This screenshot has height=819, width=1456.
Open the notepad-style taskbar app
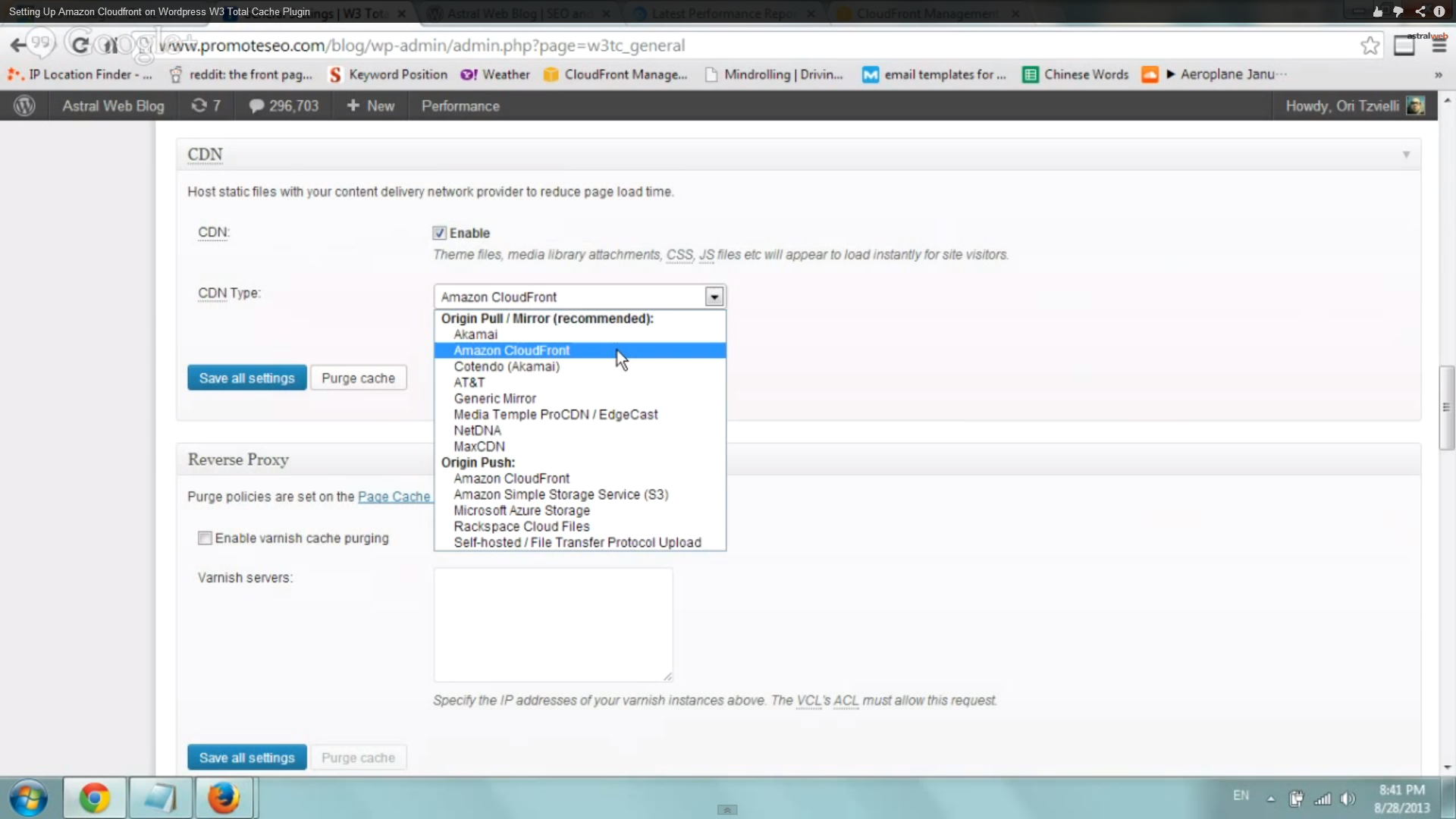[x=160, y=799]
